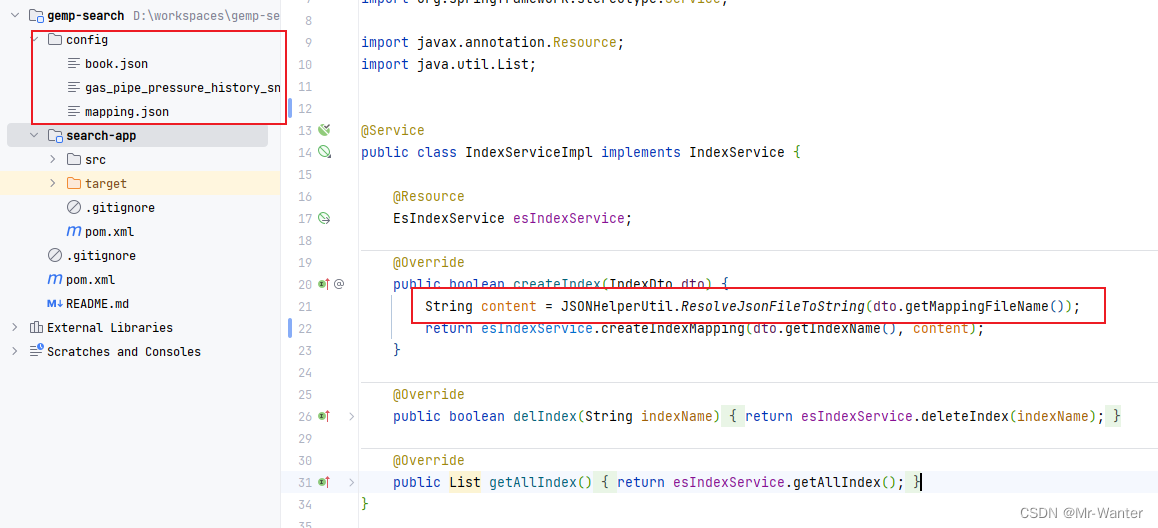Click import javax.annotation.Resource line
The image size is (1158, 528).
(493, 42)
